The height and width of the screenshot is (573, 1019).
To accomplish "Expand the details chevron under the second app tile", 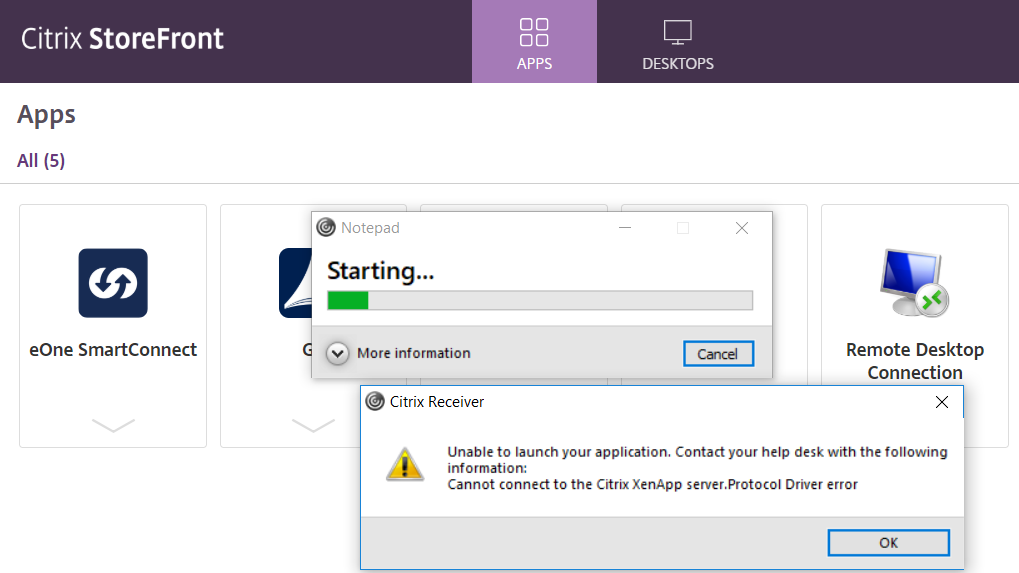I will pos(313,425).
